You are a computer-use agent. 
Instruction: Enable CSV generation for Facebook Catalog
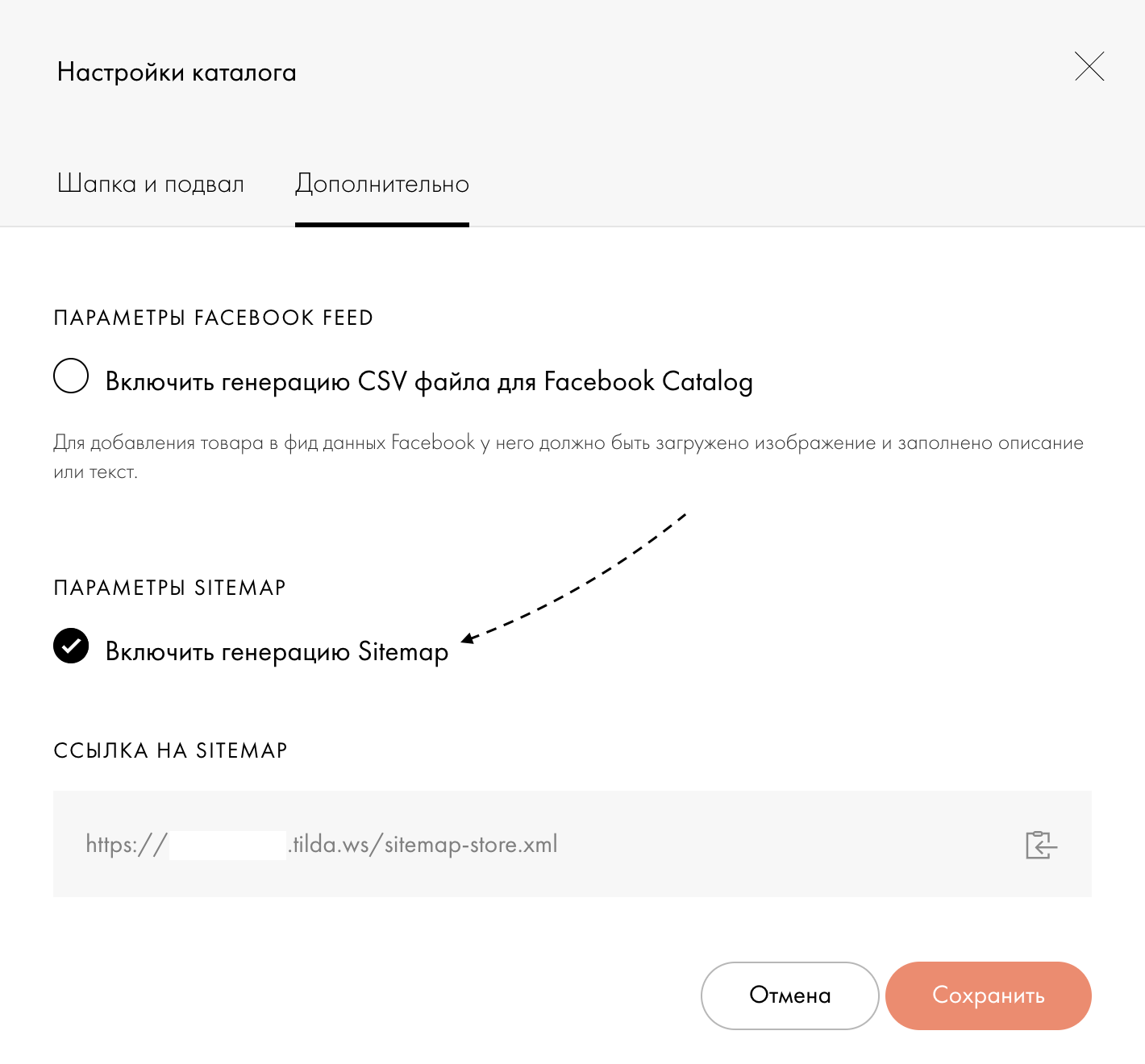71,376
